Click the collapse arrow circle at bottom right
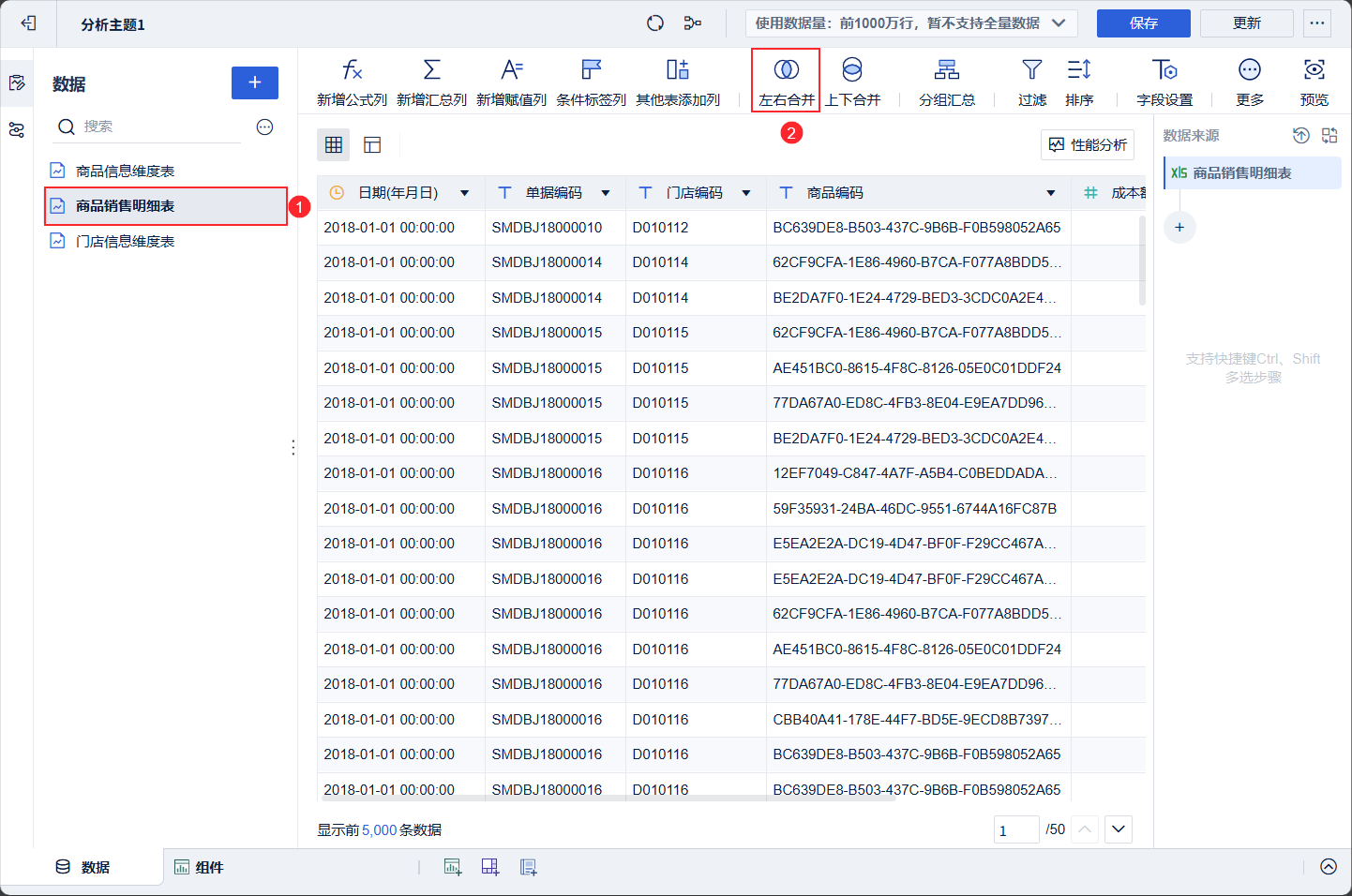The height and width of the screenshot is (896, 1352). 1329,867
